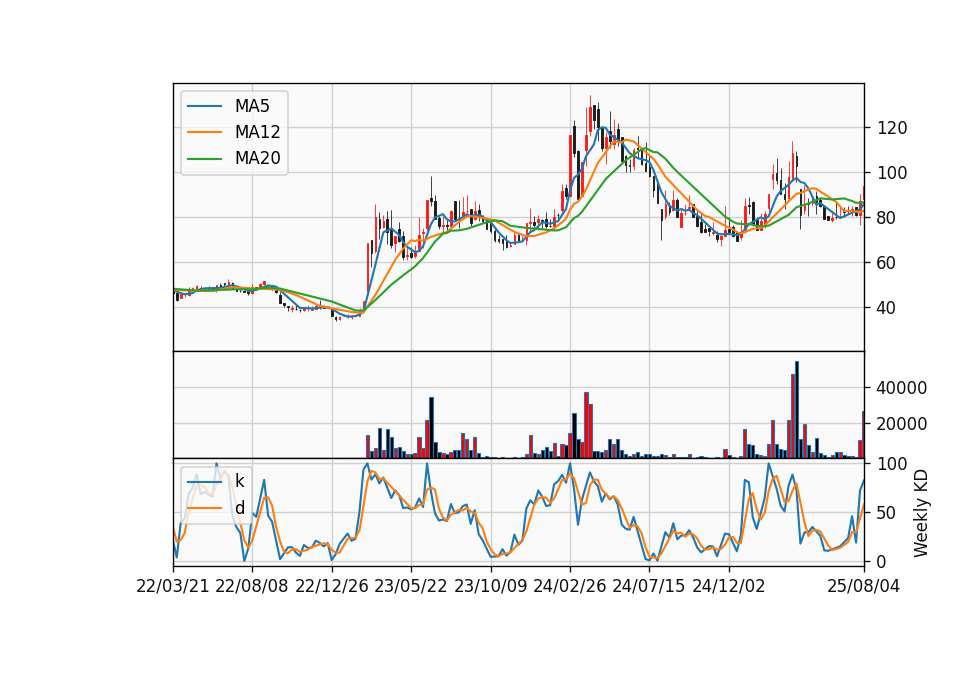960x690 pixels.
Task: Click the 22/03/21 date tick label
Action: pos(173,586)
